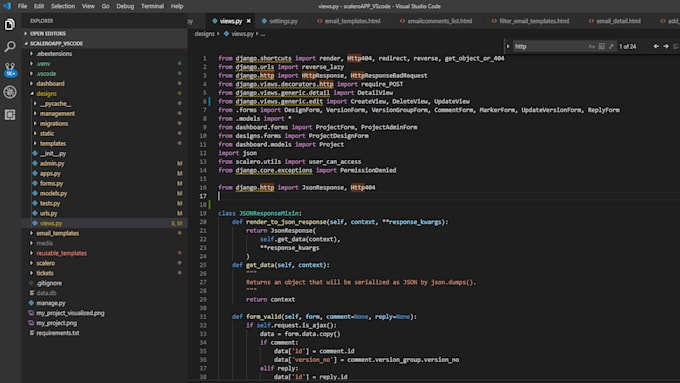Open the Terminal menu
Screen dimensions: 680x383
click(x=152, y=6)
